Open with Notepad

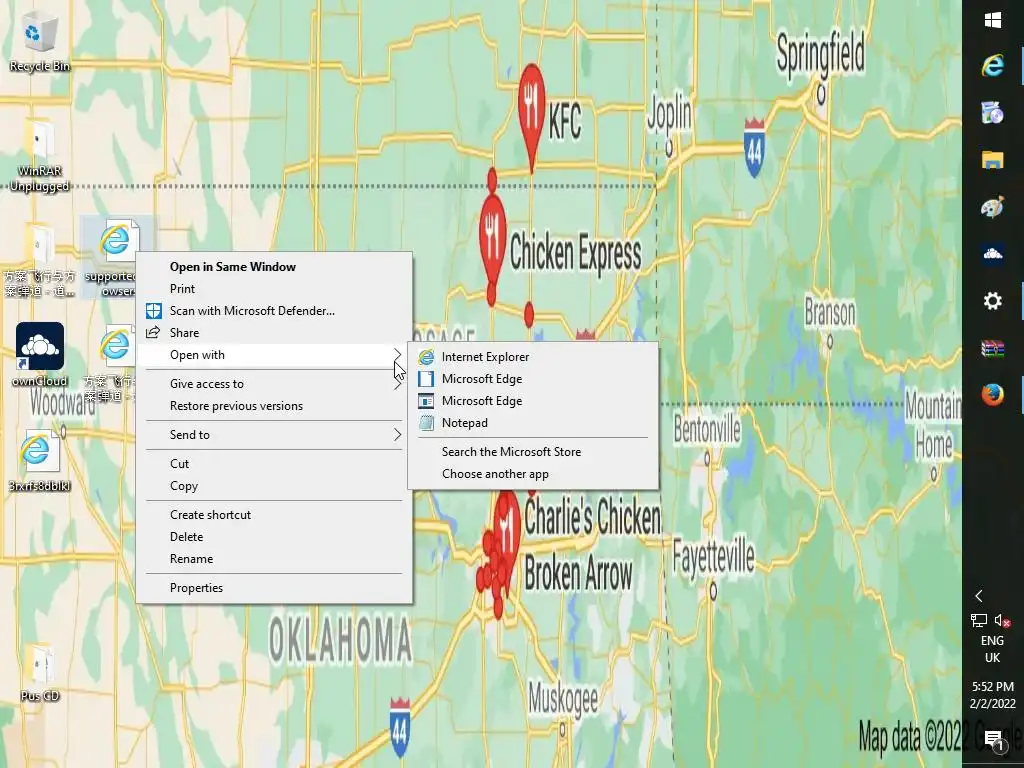coord(533,423)
